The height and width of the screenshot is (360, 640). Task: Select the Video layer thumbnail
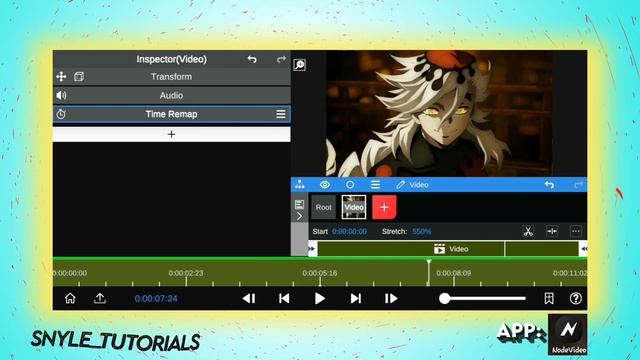coord(353,207)
